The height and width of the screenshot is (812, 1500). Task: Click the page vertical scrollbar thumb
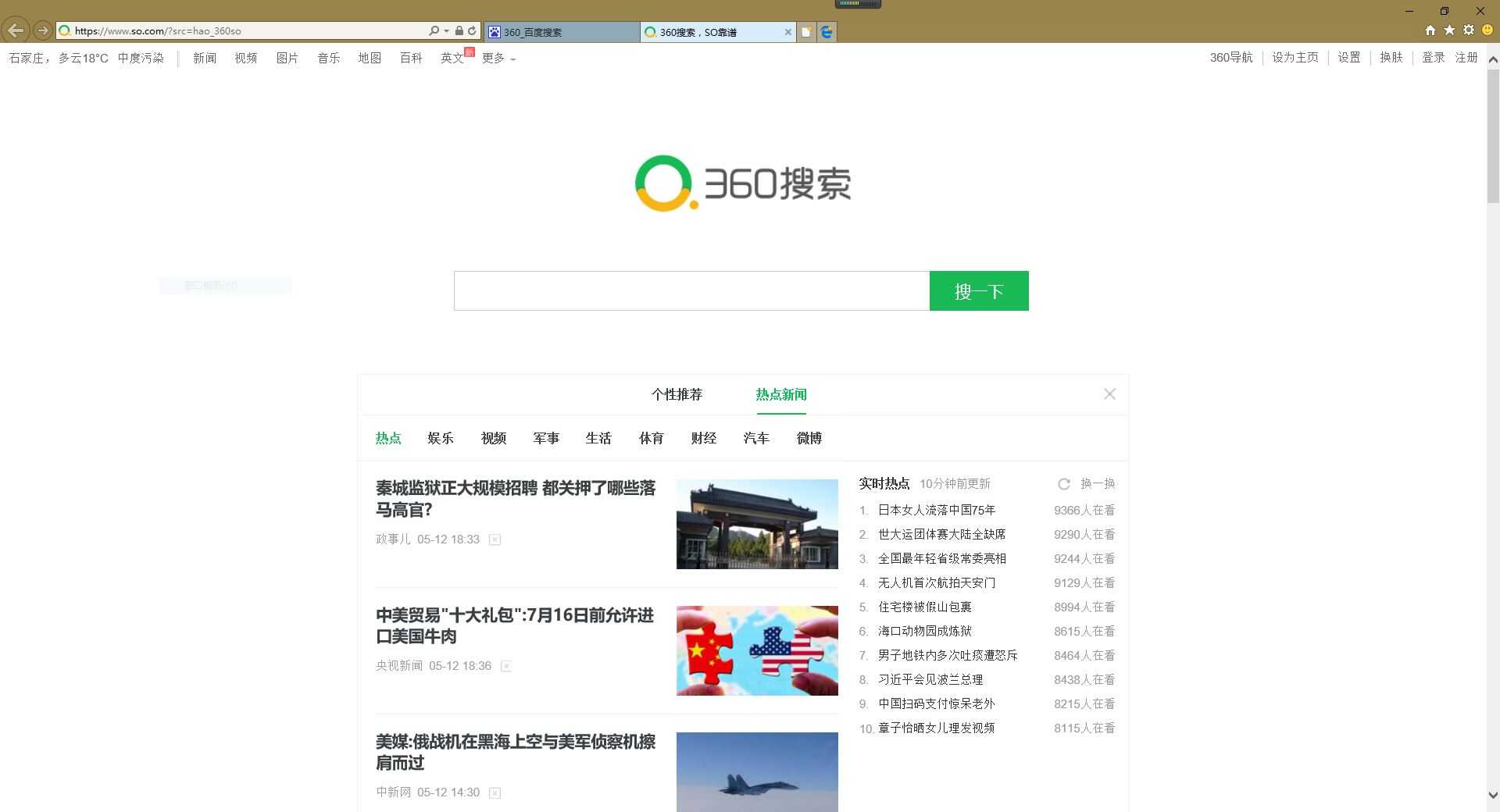click(1493, 137)
